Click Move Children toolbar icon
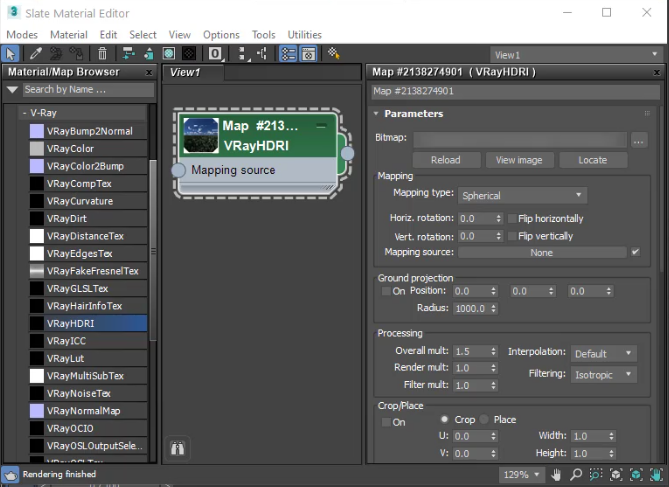The width and height of the screenshot is (669, 487). pos(128,54)
